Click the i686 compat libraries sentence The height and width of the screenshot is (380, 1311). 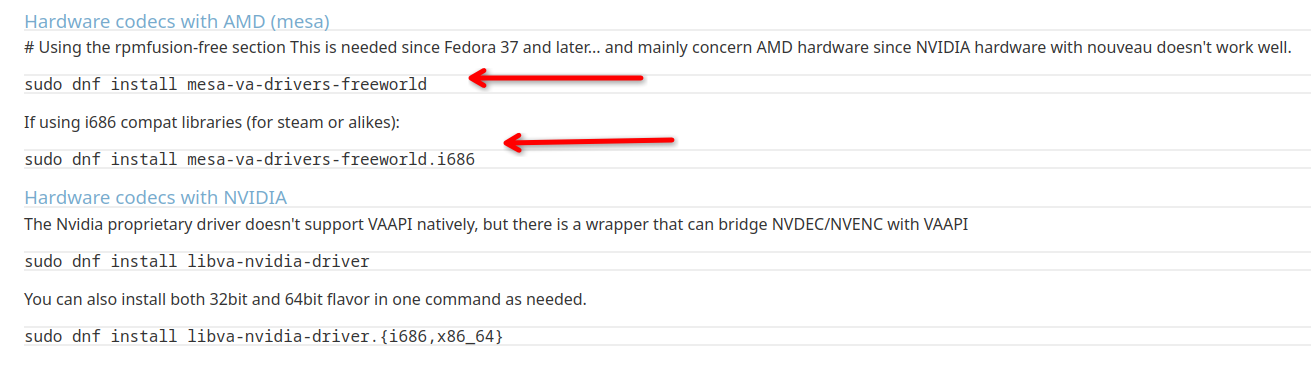pos(212,122)
